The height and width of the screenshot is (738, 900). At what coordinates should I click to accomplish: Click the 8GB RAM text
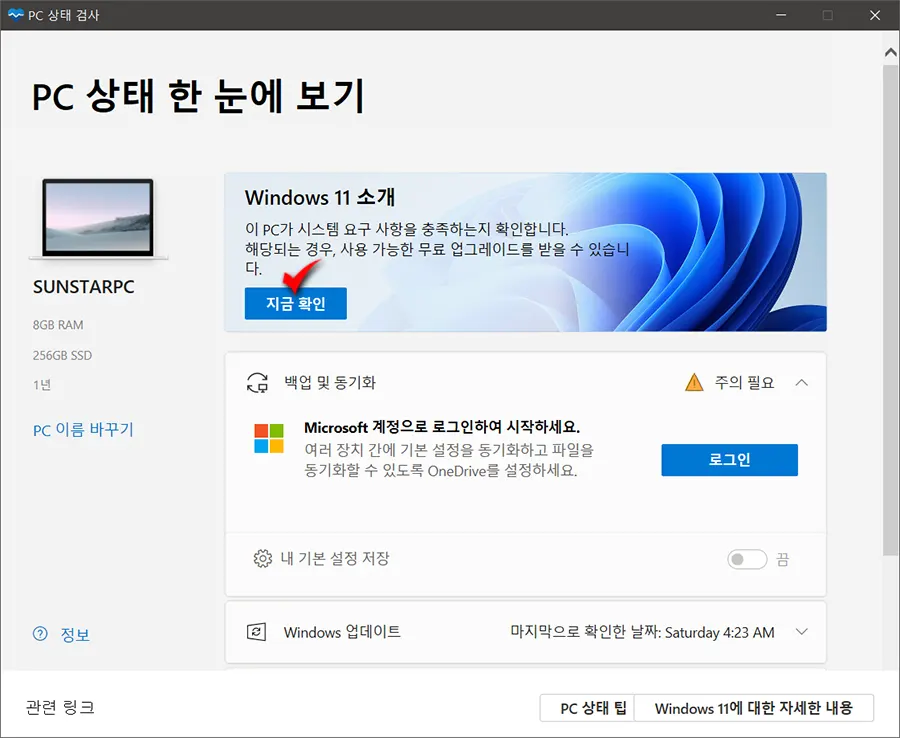58,325
